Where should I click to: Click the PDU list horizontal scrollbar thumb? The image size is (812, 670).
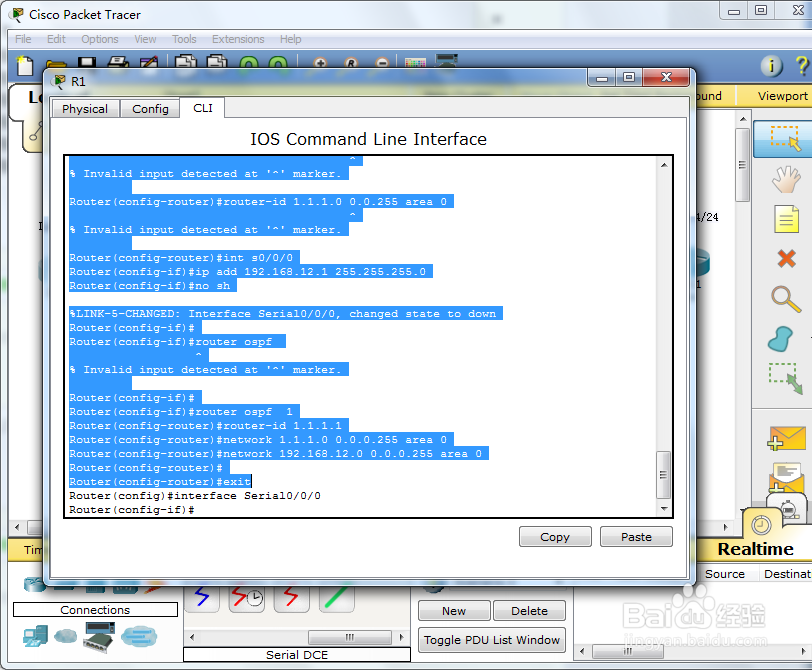628,651
